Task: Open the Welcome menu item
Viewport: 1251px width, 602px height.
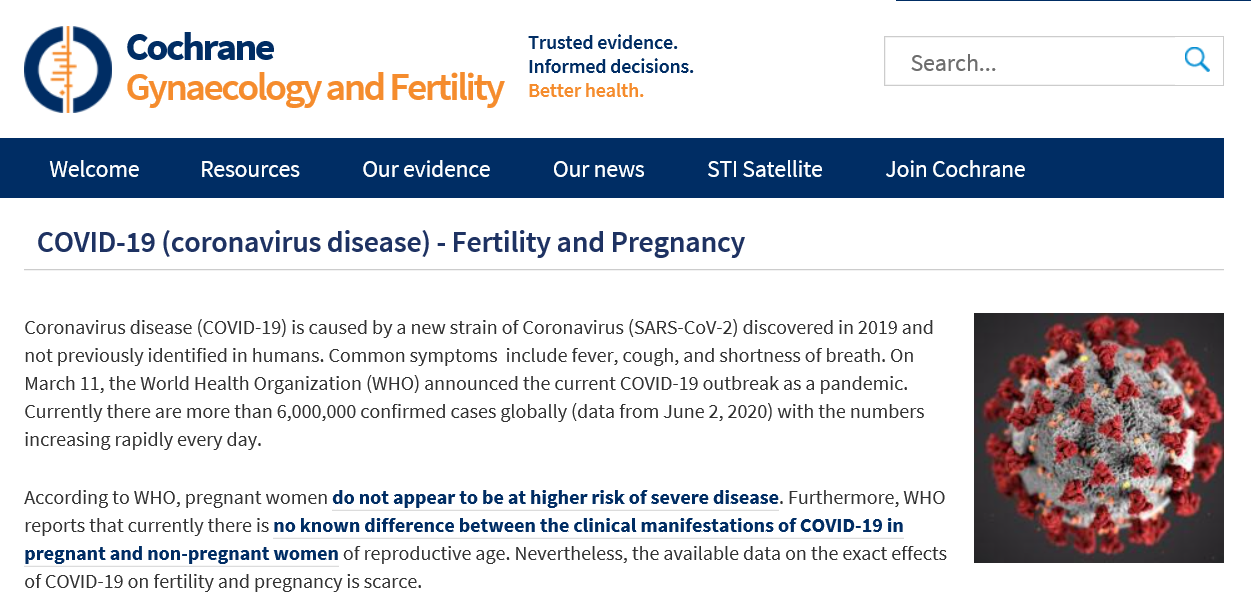Action: [94, 169]
